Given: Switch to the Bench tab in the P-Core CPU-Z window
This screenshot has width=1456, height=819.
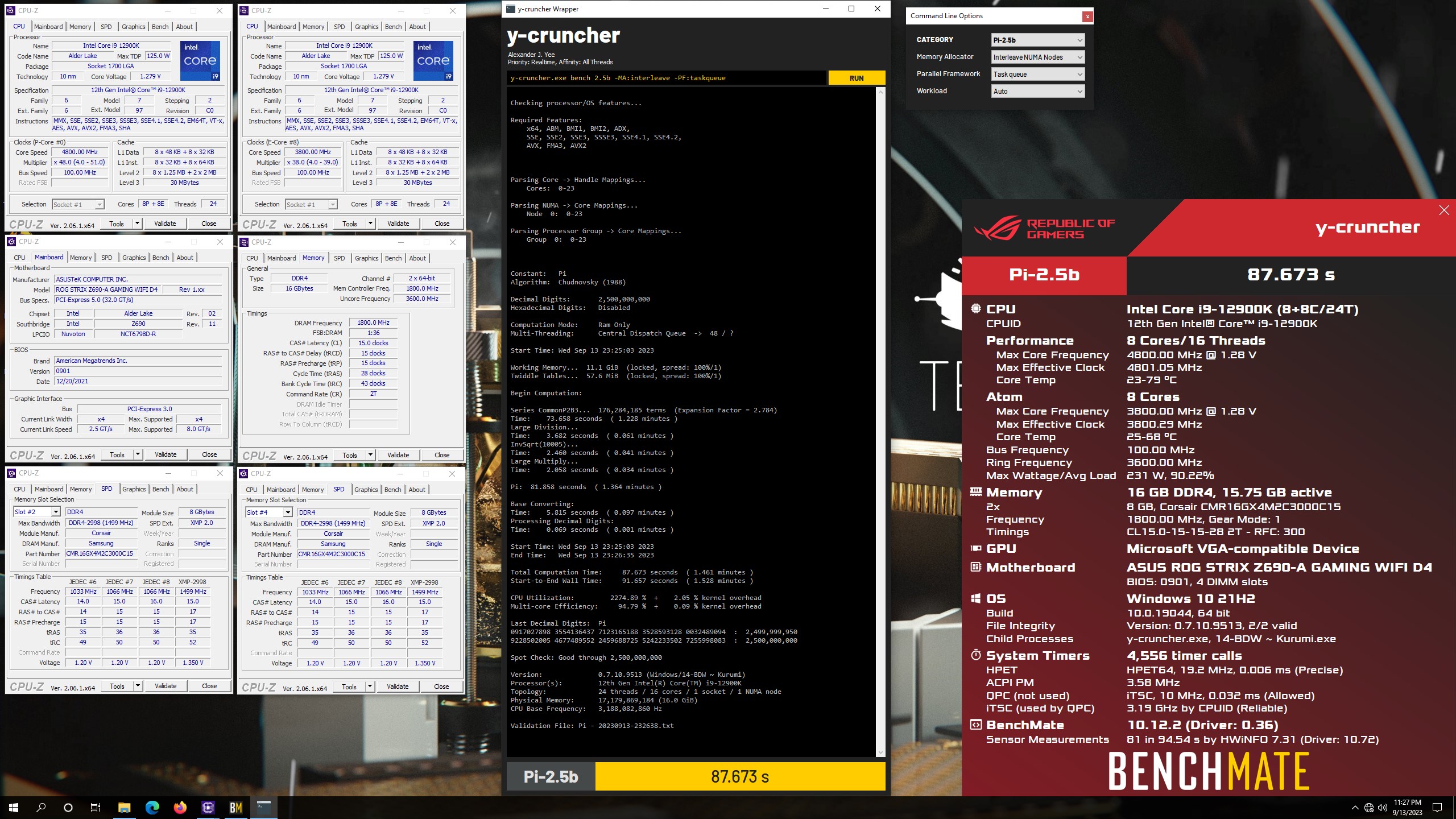Looking at the screenshot, I should point(160,27).
